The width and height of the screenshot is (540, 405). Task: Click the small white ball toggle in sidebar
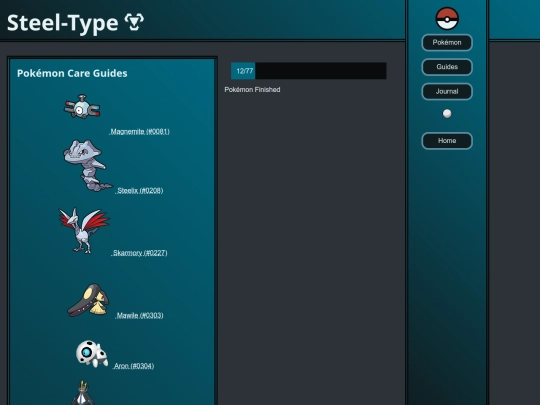(447, 114)
